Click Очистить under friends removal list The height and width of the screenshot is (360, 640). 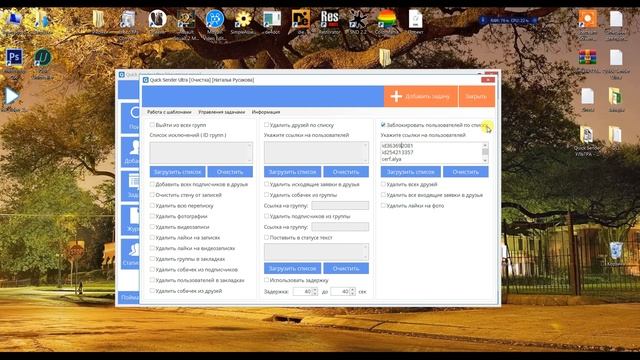(x=346, y=172)
